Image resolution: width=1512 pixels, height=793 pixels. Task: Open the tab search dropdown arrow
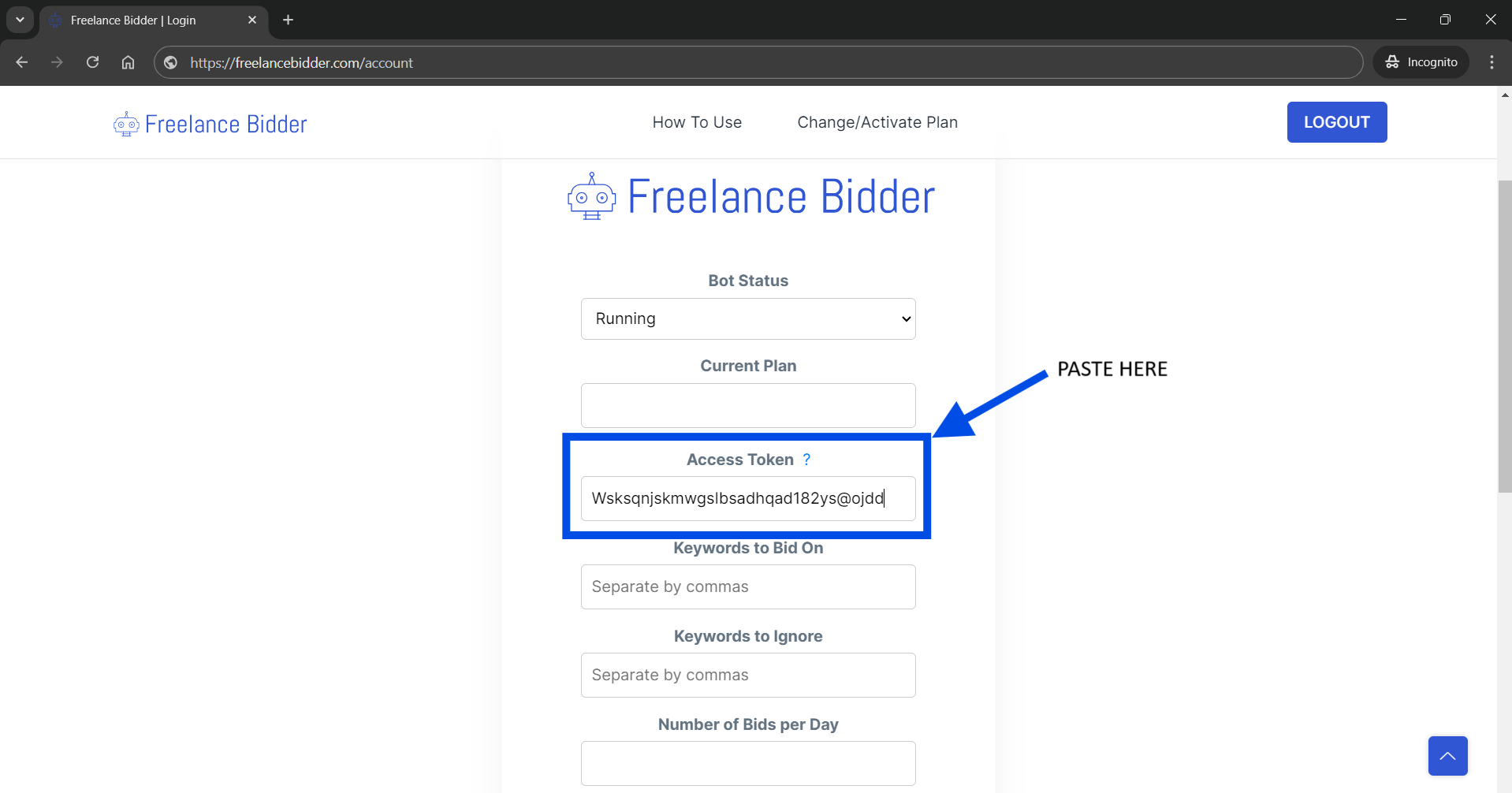[20, 20]
